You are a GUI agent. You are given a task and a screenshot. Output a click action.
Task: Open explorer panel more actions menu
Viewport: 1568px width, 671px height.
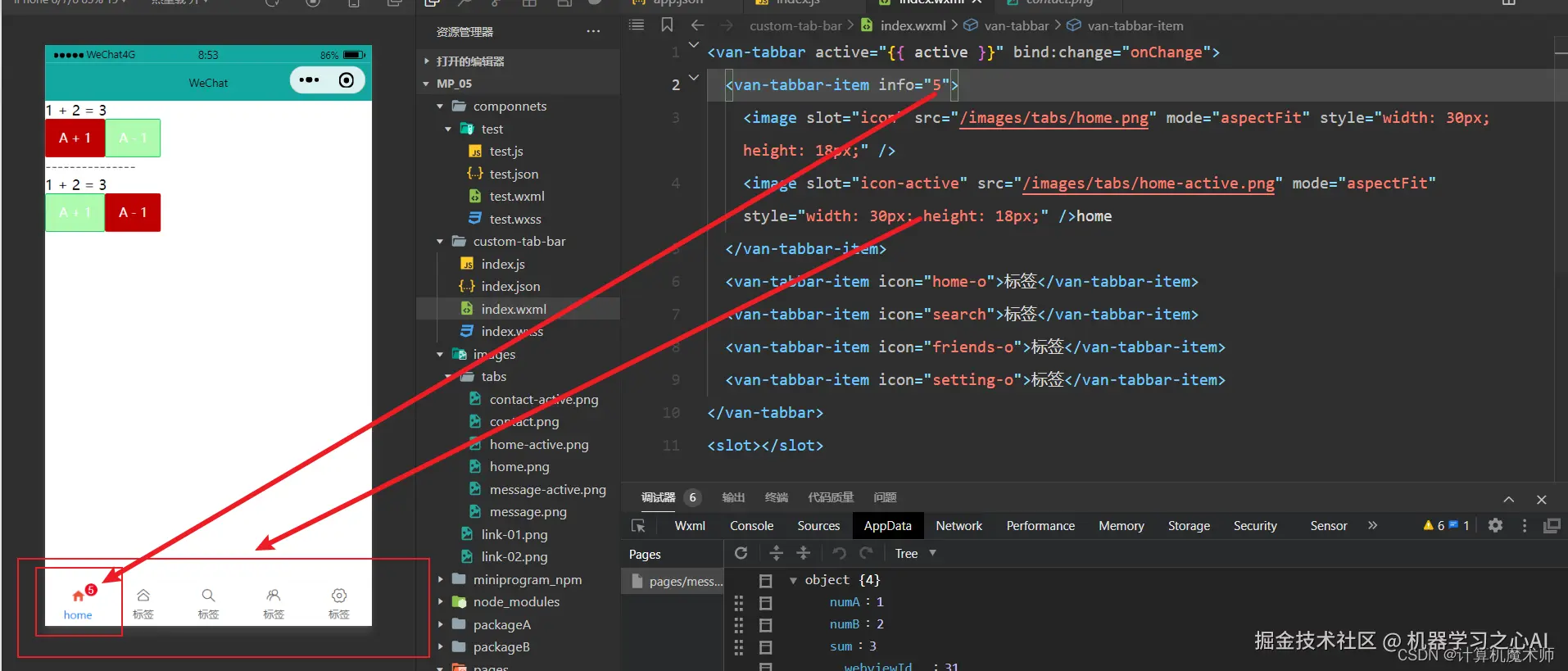(x=593, y=32)
